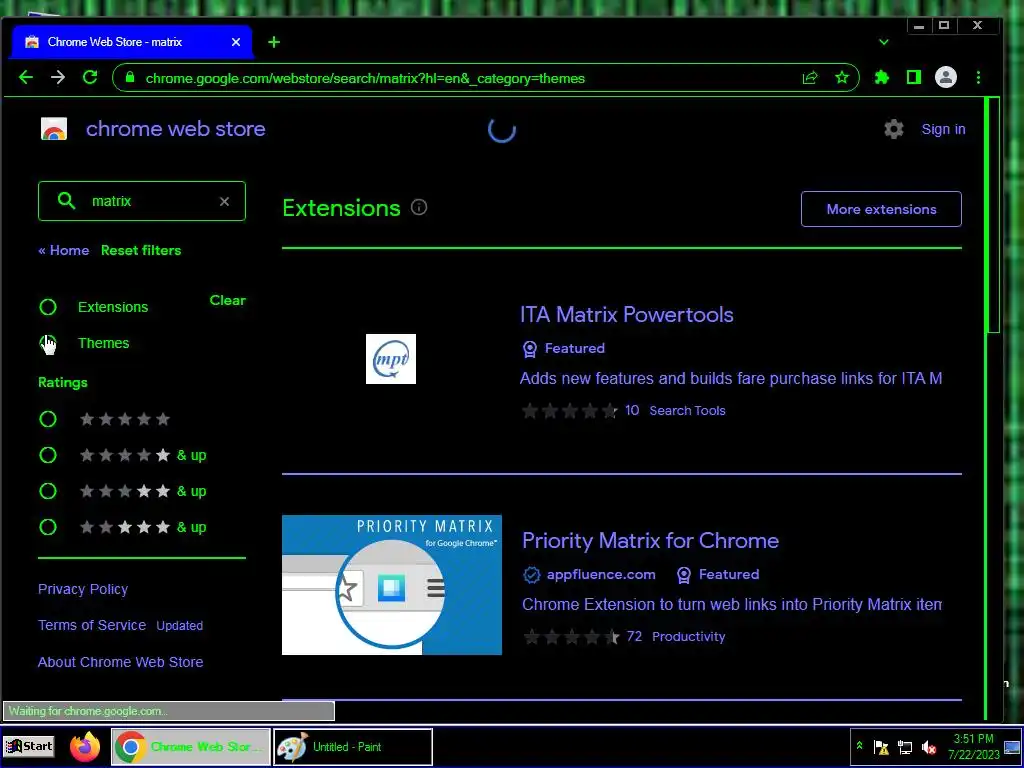Open Terms of Service link
Image resolution: width=1024 pixels, height=768 pixels.
(92, 625)
